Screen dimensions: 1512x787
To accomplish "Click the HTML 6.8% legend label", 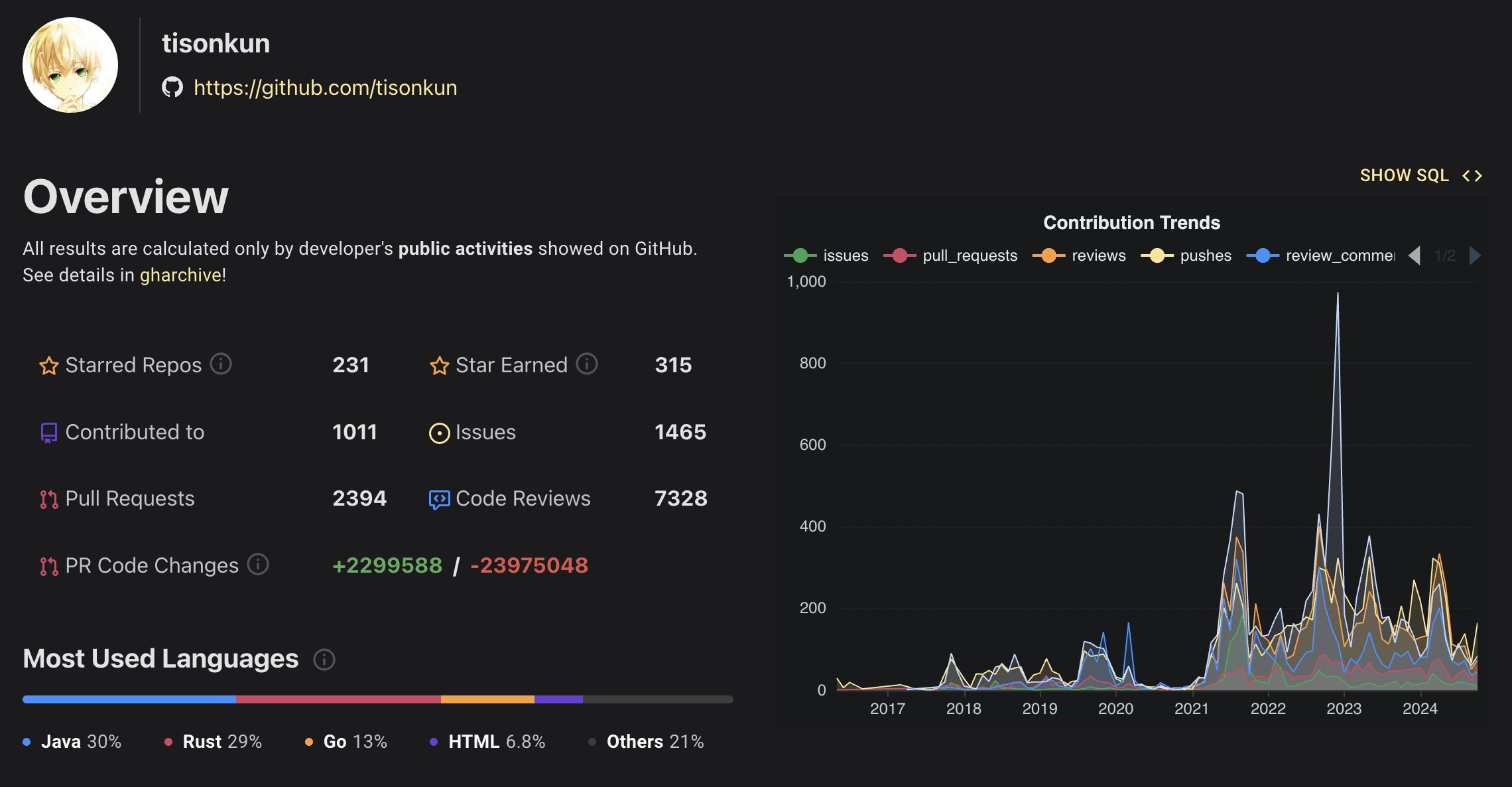I will tap(487, 741).
